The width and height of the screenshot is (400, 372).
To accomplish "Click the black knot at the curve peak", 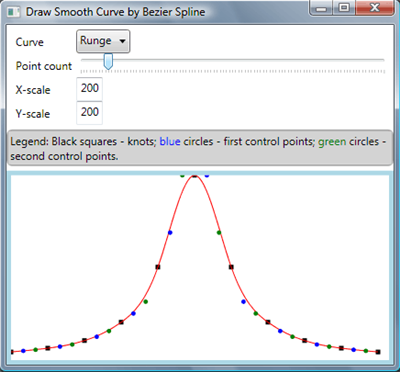I will tap(195, 176).
